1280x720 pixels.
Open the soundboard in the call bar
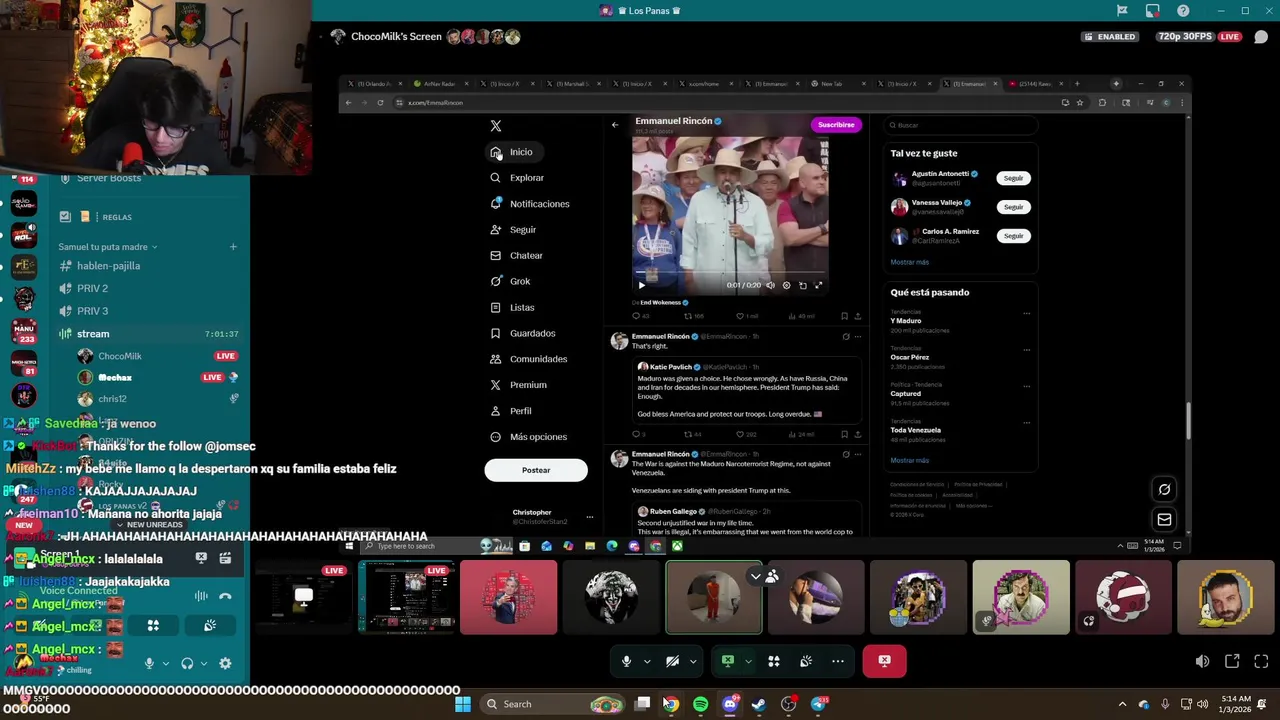[806, 661]
